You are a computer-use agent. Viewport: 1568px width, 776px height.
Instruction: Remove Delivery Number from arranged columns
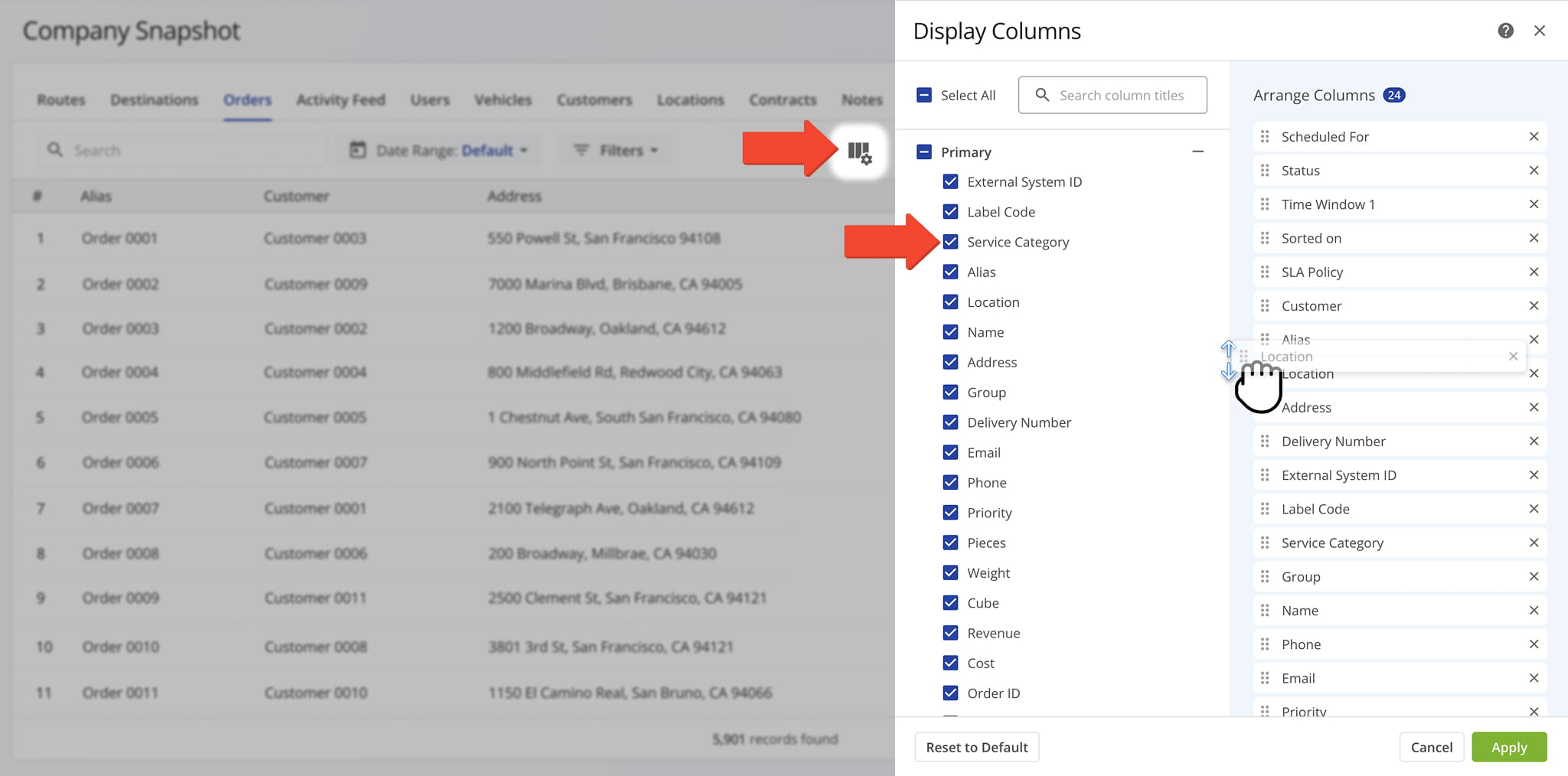(x=1534, y=441)
